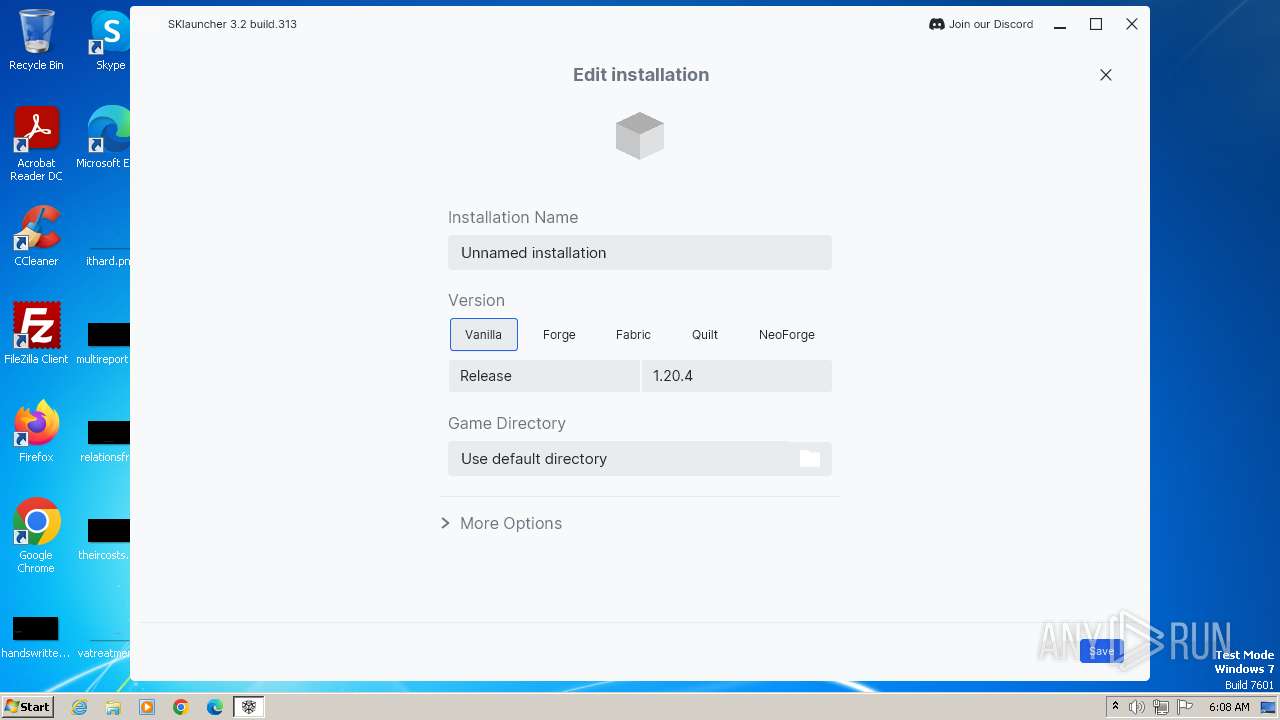Select the Quilt version type

pyautogui.click(x=705, y=335)
